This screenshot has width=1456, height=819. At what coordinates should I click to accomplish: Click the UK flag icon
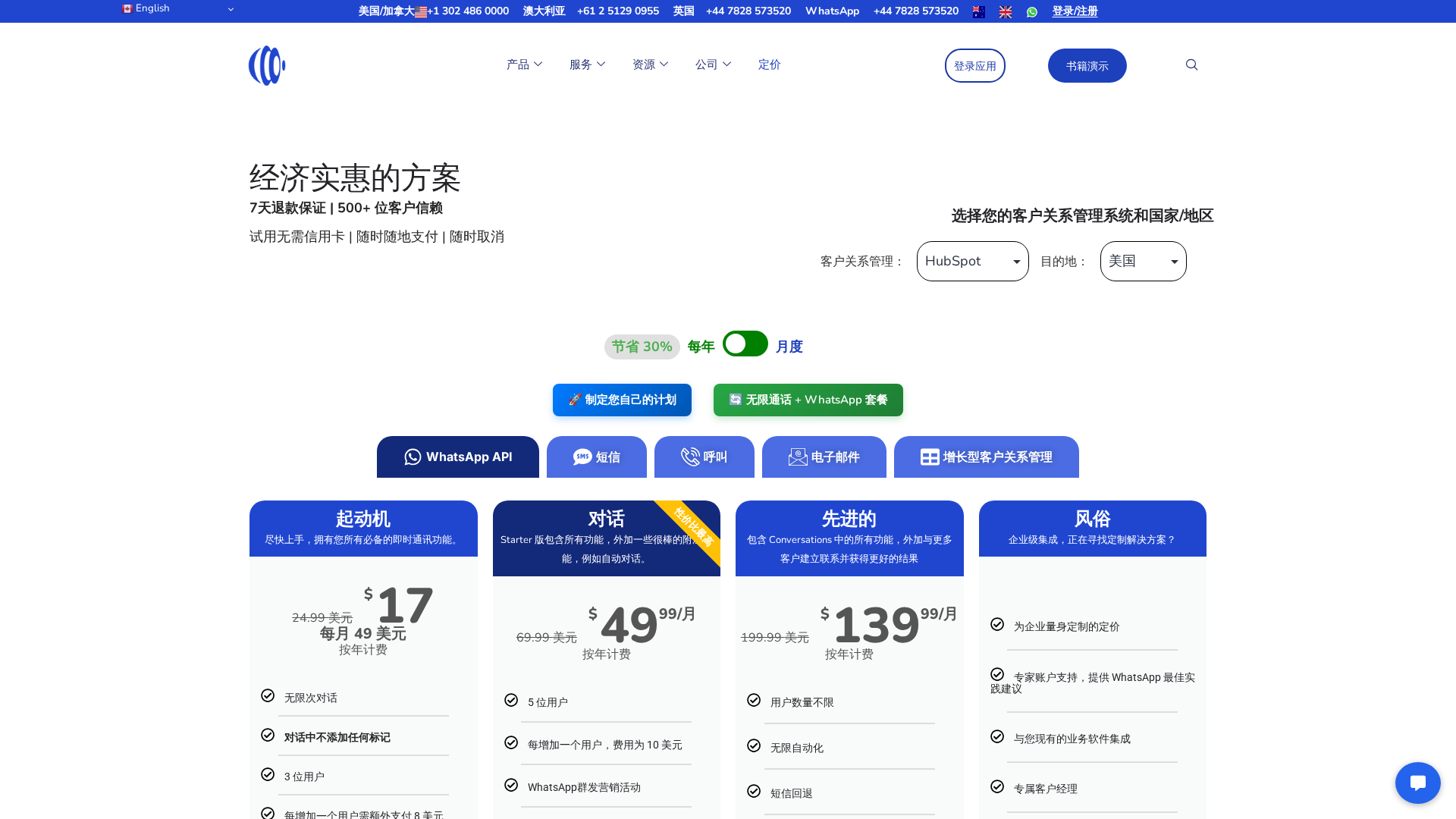[1005, 12]
